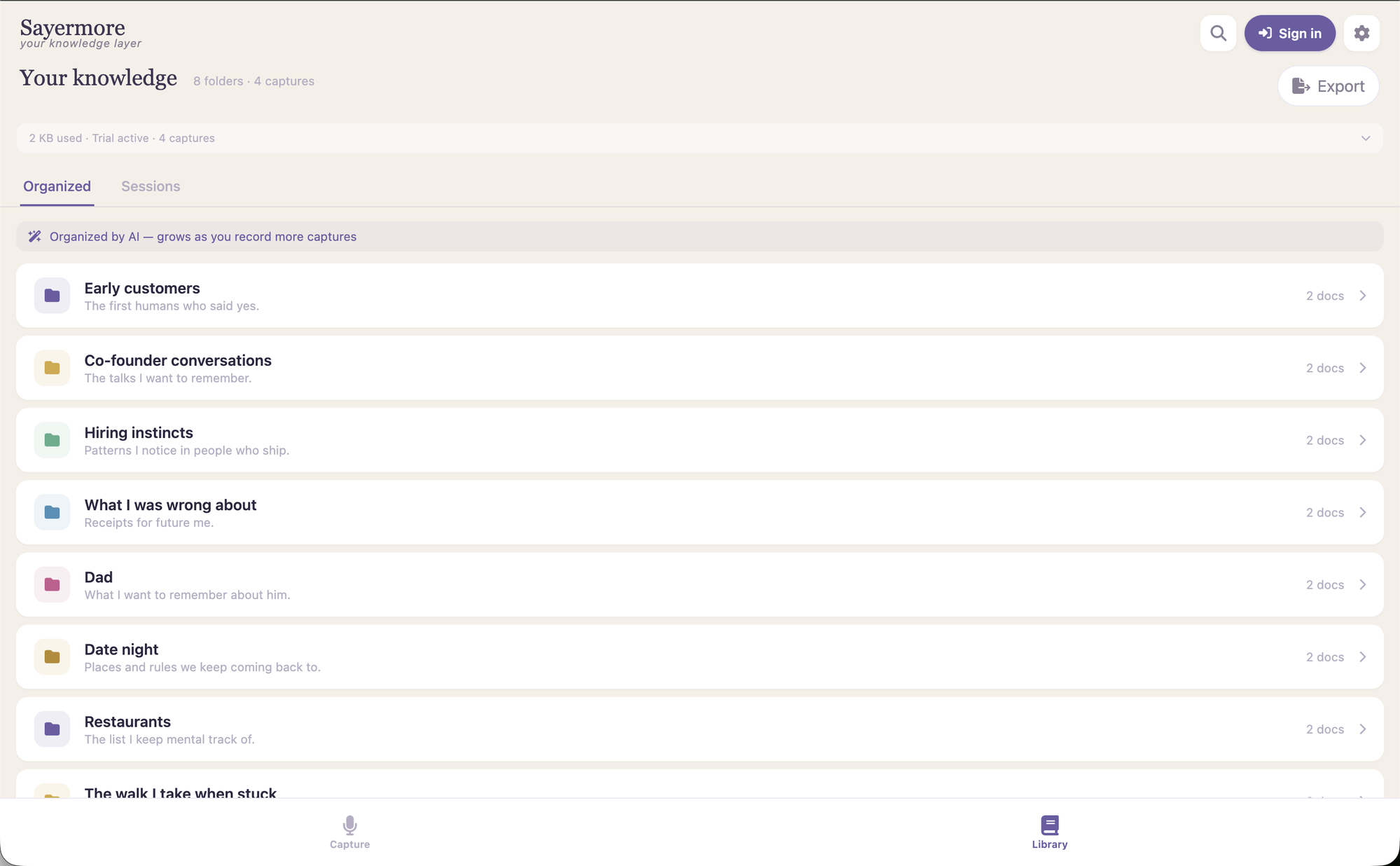The height and width of the screenshot is (866, 1400).
Task: Select The walk I take when stuck
Action: (181, 792)
